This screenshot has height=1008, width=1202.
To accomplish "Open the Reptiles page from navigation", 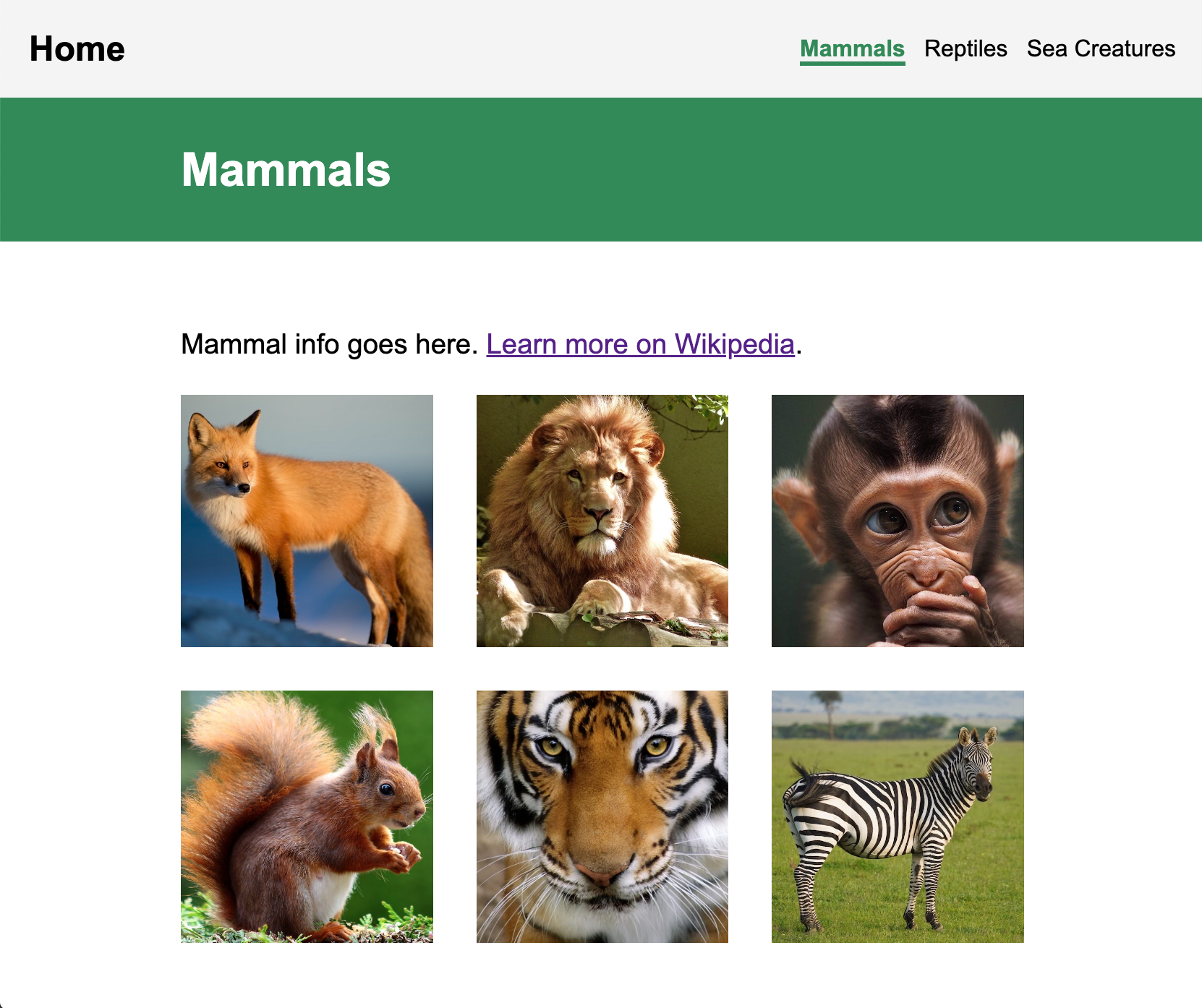I will [x=966, y=48].
